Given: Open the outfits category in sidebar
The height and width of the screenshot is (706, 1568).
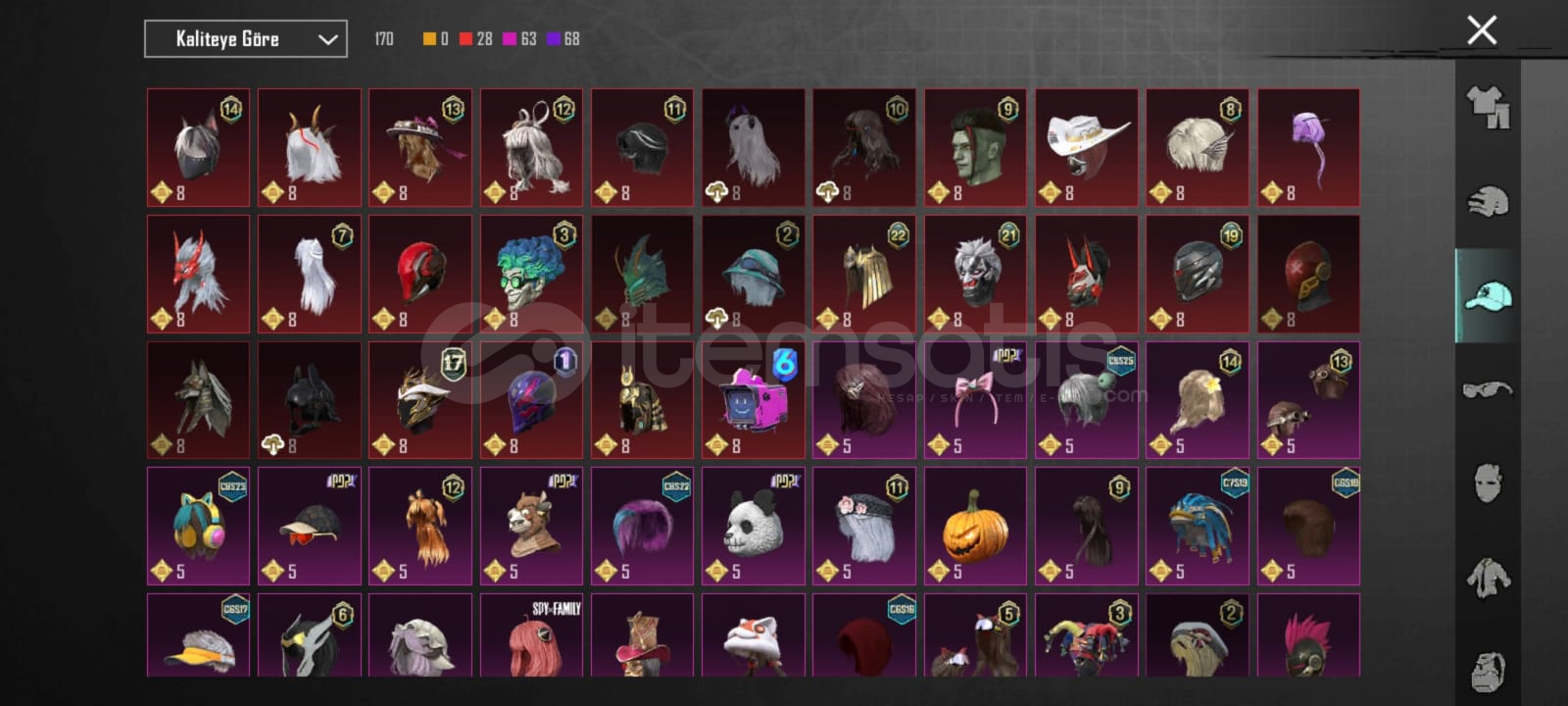Looking at the screenshot, I should click(1488, 107).
